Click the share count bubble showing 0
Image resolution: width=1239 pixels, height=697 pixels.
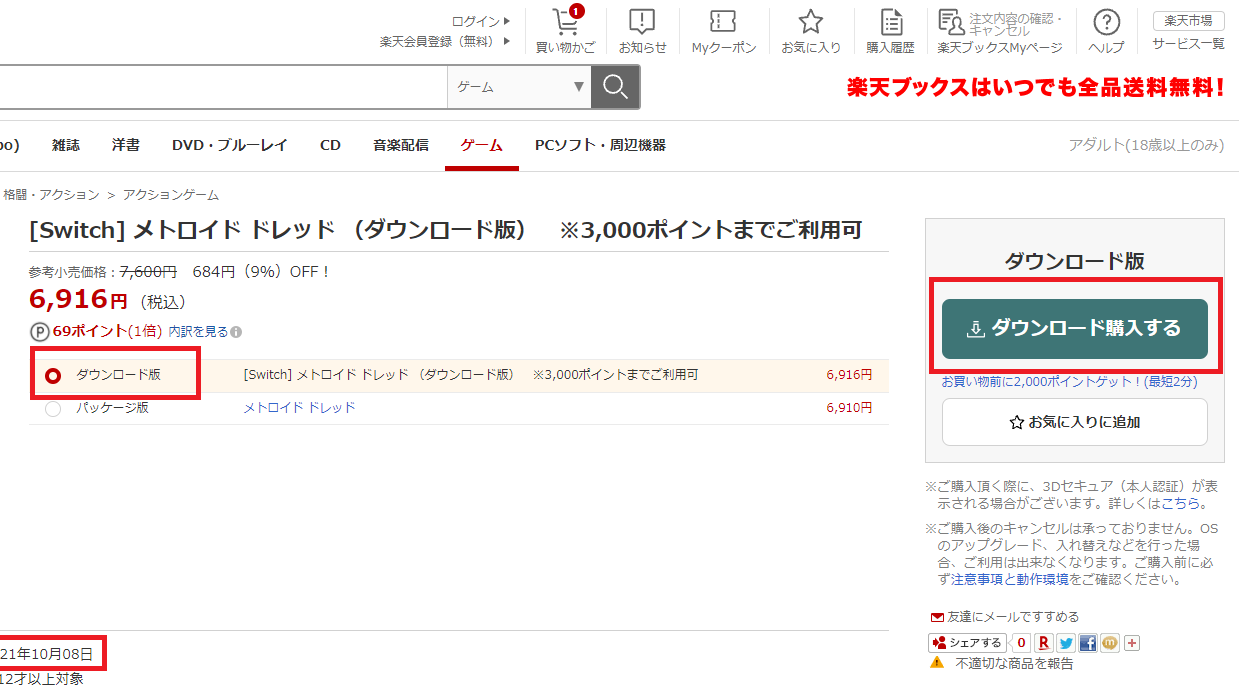pyautogui.click(x=1021, y=643)
